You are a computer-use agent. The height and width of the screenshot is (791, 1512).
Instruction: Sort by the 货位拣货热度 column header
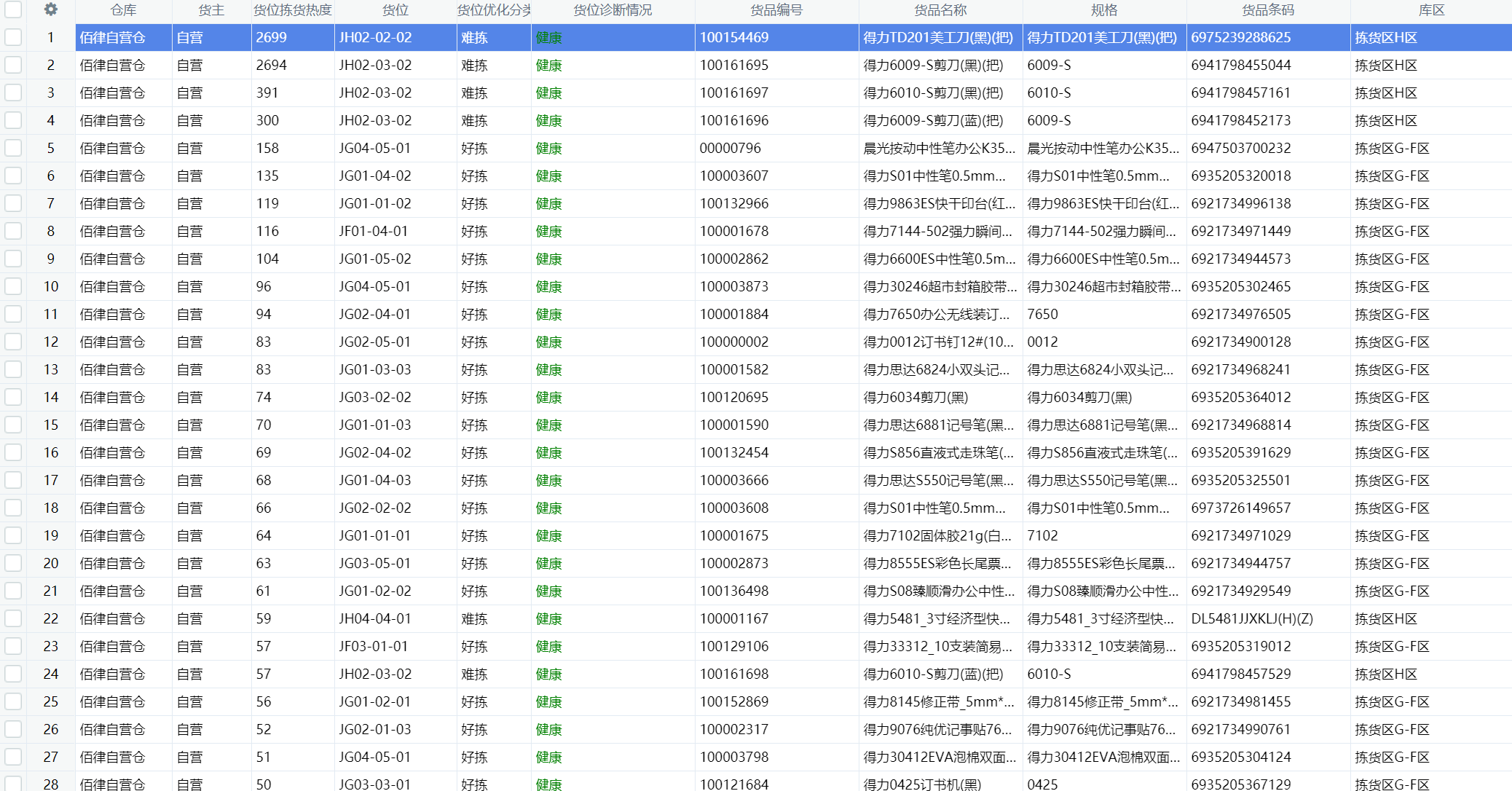[x=293, y=10]
